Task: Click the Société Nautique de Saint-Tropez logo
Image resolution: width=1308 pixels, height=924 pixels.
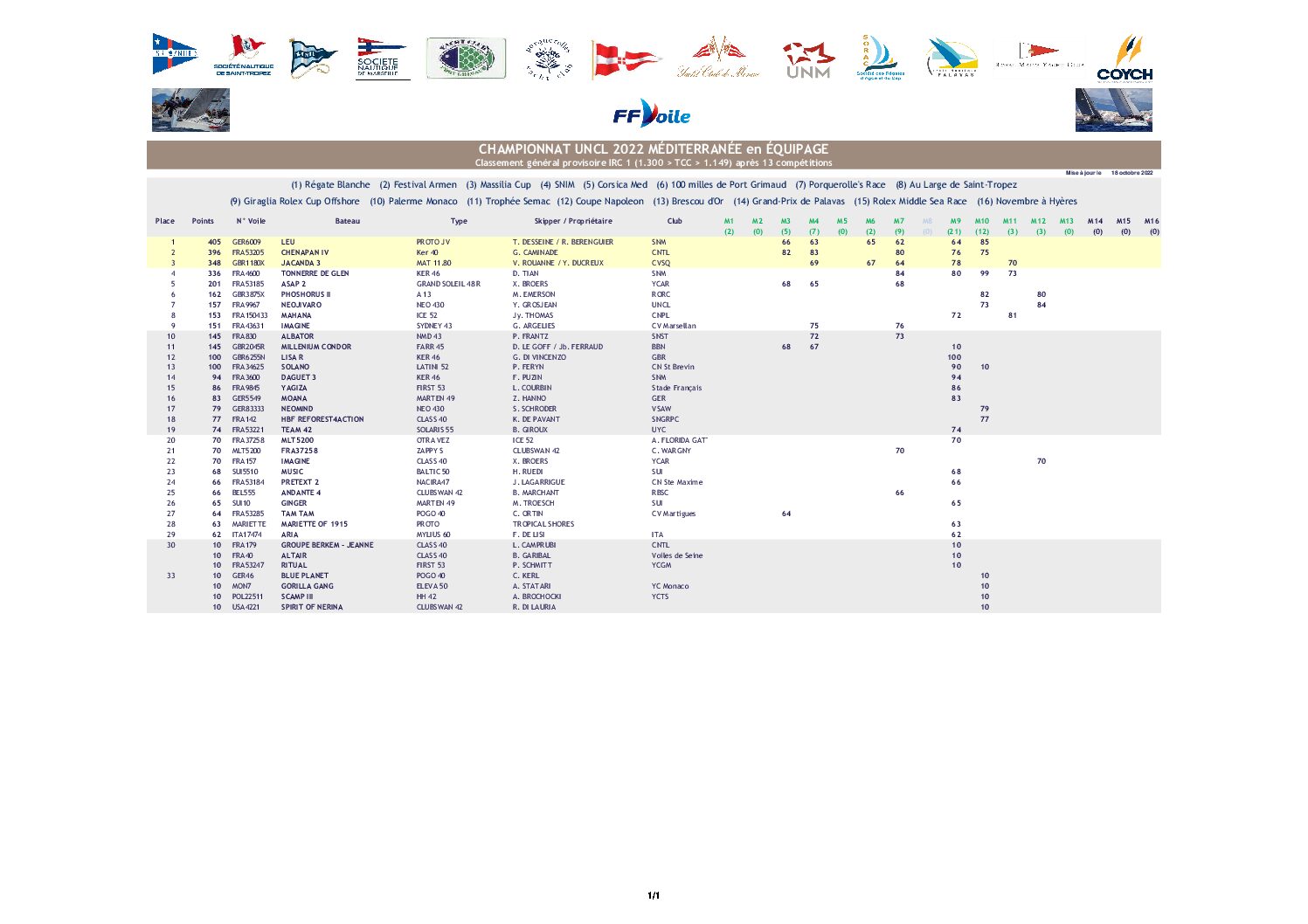Action: click(x=244, y=56)
